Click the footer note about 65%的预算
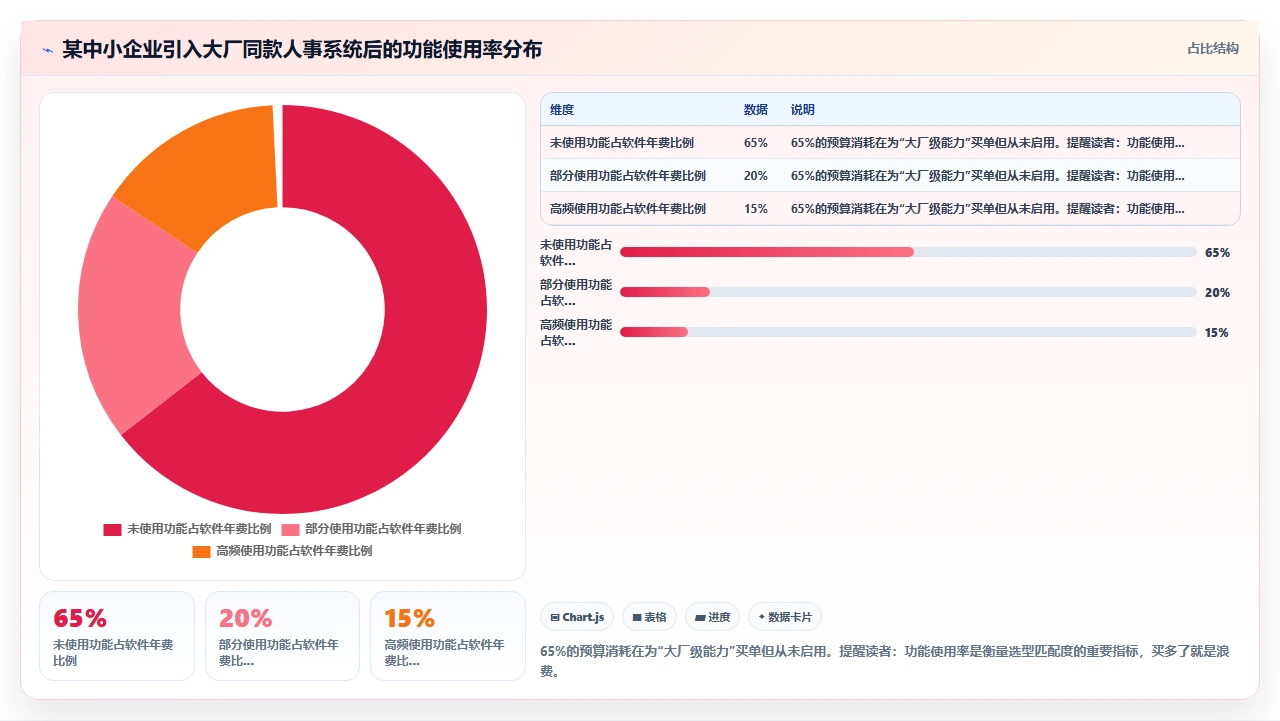The height and width of the screenshot is (721, 1280). [x=884, y=661]
